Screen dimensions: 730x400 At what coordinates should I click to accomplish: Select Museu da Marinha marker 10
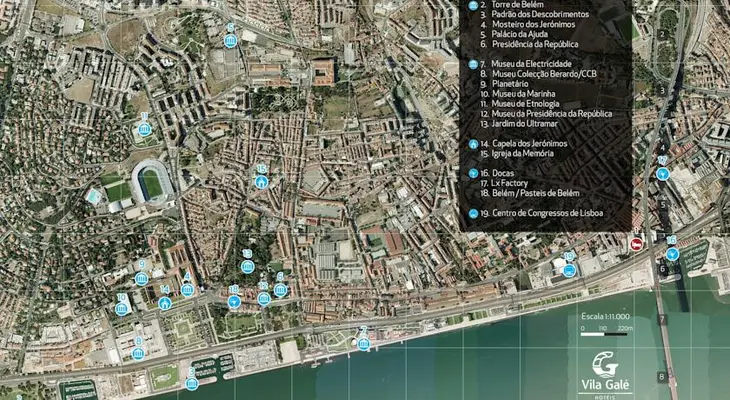point(121,309)
